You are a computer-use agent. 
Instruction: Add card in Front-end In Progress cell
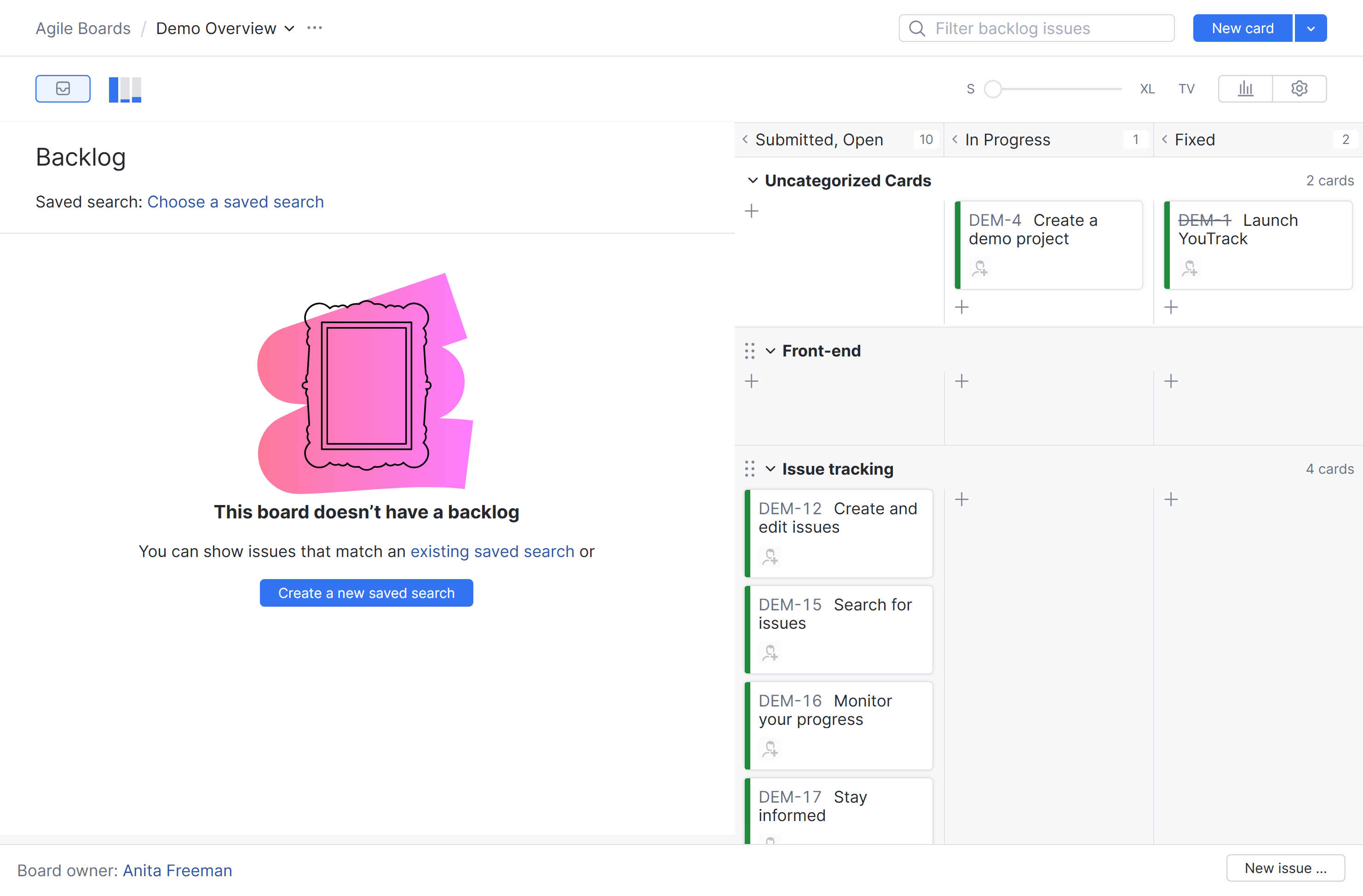coord(961,381)
